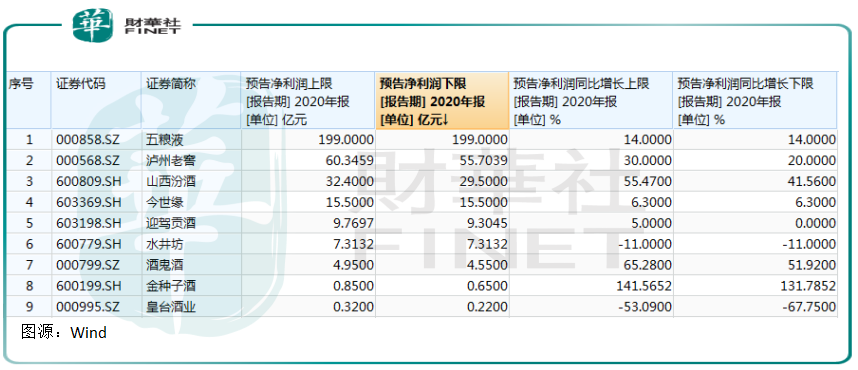Click the 金种子酒 name cell

point(191,287)
